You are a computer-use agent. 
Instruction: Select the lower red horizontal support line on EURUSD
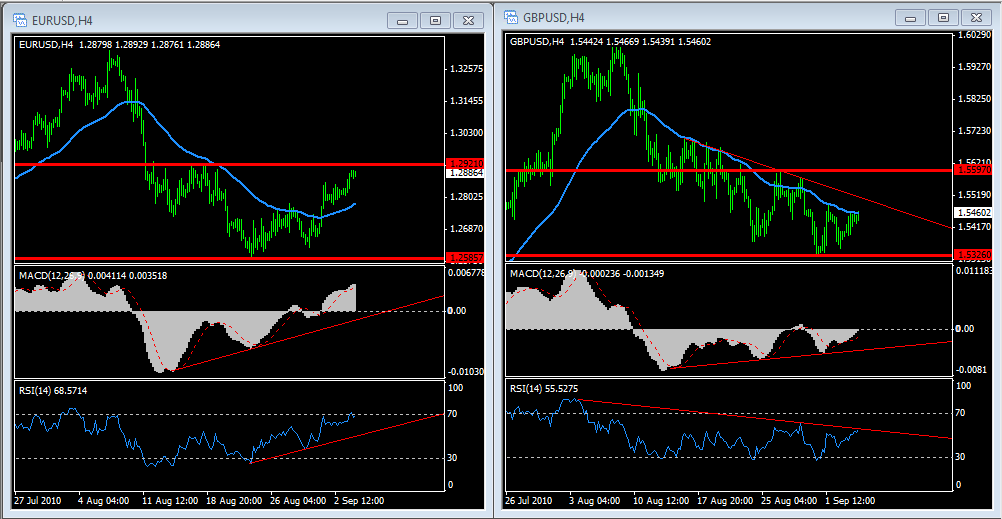(x=229, y=258)
